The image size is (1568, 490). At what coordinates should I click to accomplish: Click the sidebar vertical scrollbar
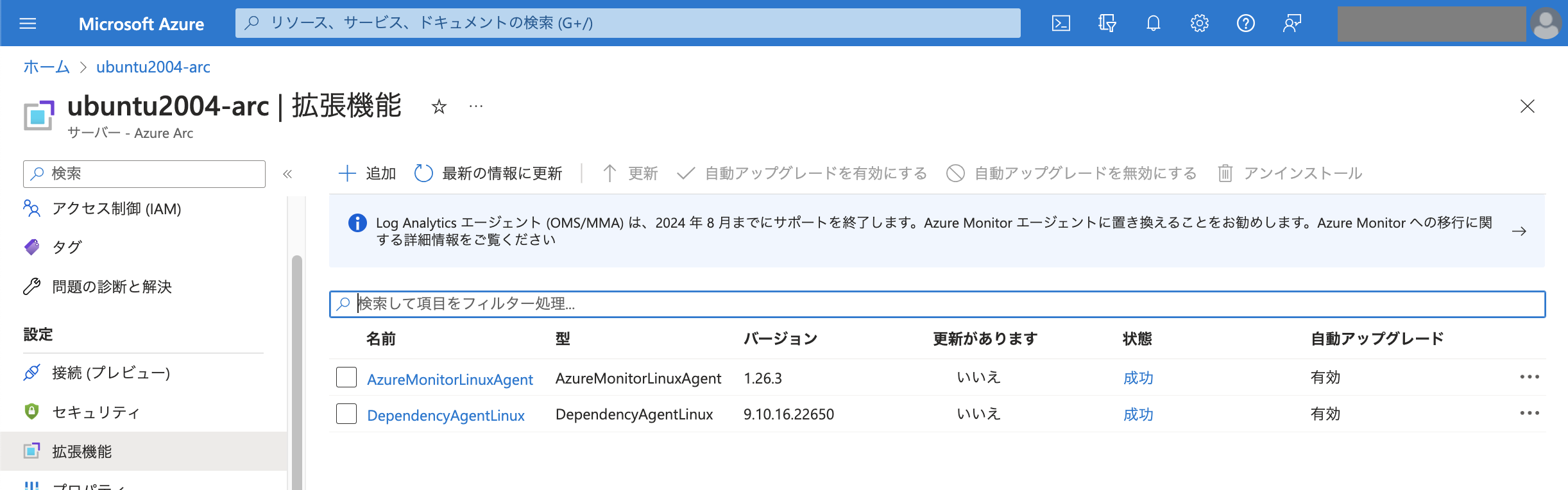coord(296,372)
